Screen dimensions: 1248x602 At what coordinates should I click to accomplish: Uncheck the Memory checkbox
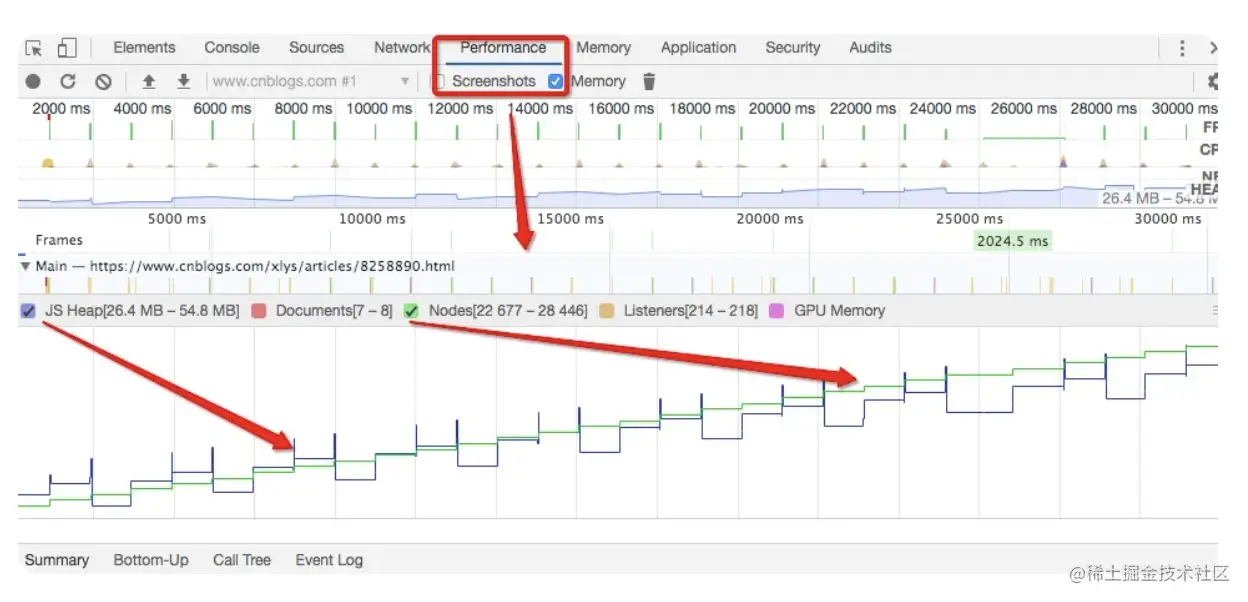coord(556,82)
